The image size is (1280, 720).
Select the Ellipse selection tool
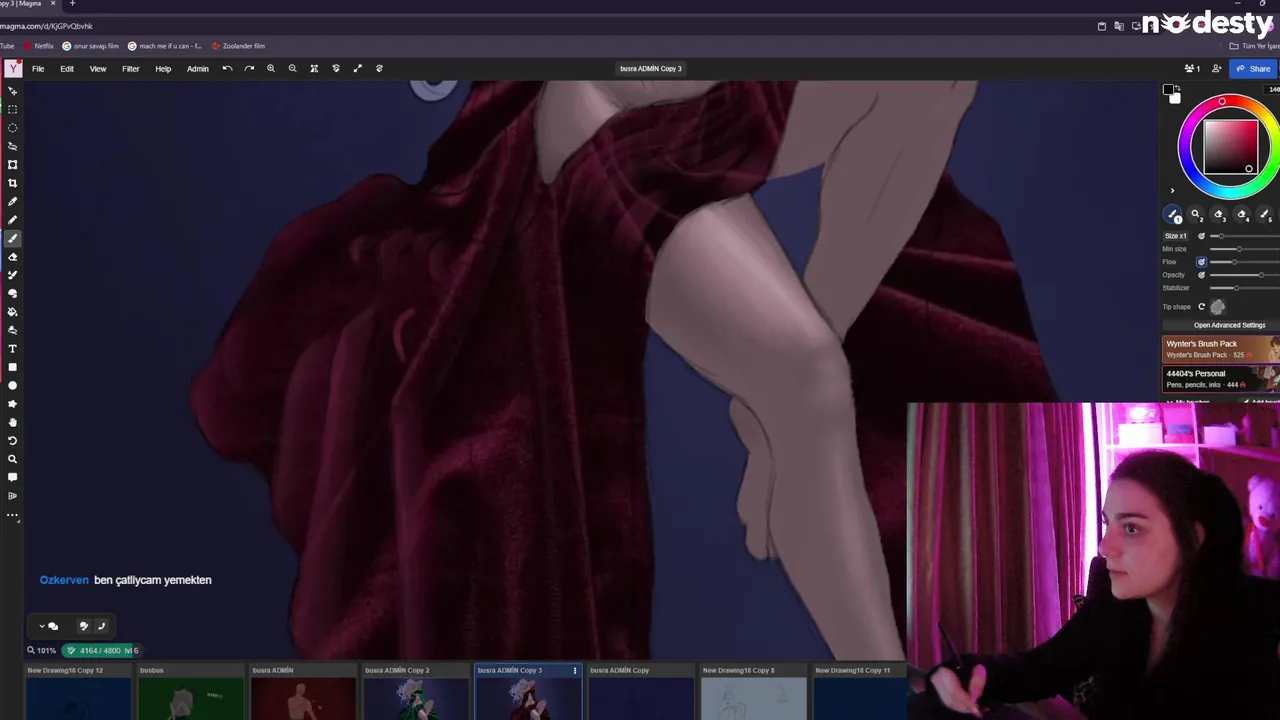click(12, 128)
